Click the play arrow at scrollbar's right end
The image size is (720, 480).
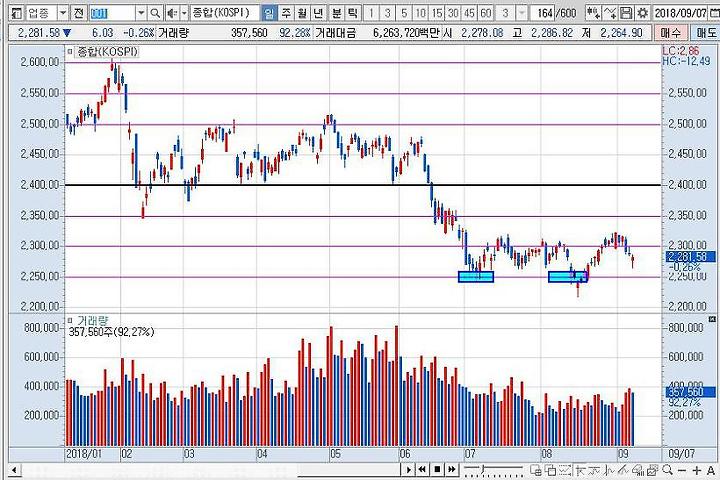pyautogui.click(x=408, y=470)
